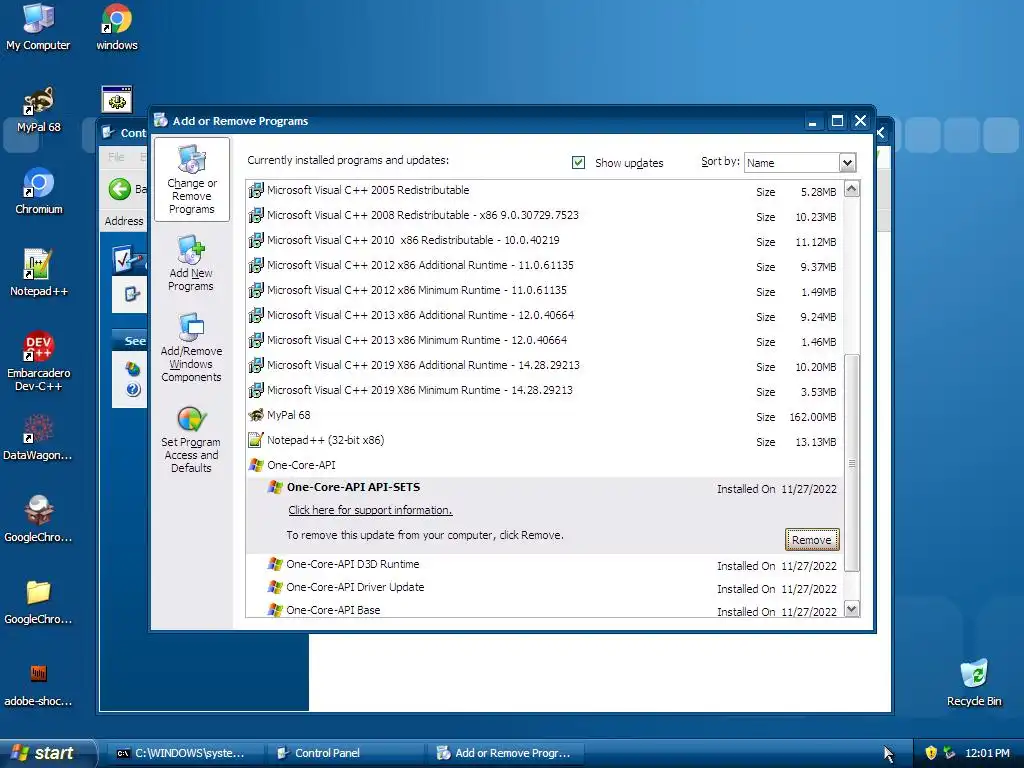Expand the See Also panel in Control Panel
The image size is (1024, 768).
click(130, 341)
